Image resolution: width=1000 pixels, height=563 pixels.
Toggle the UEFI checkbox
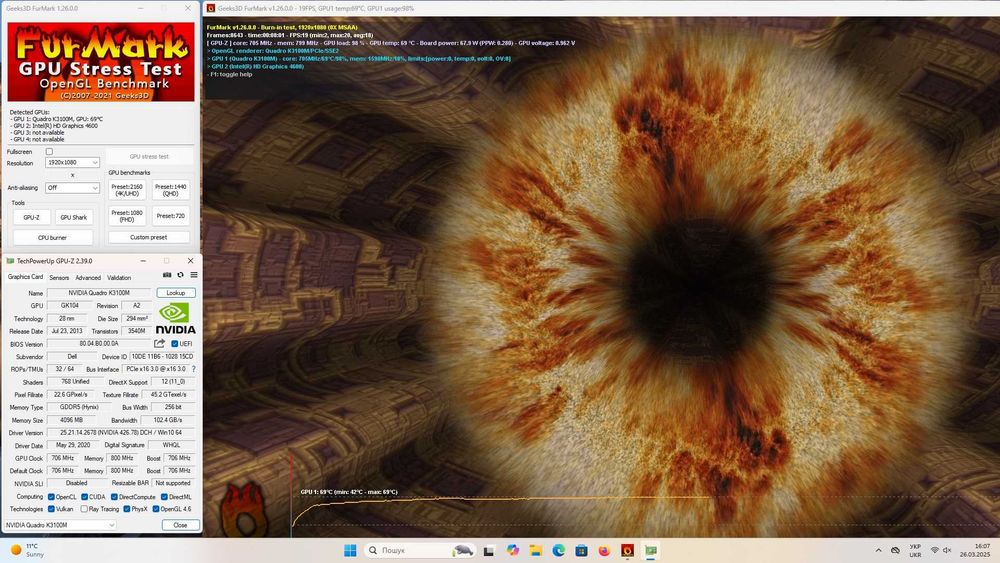[175, 344]
